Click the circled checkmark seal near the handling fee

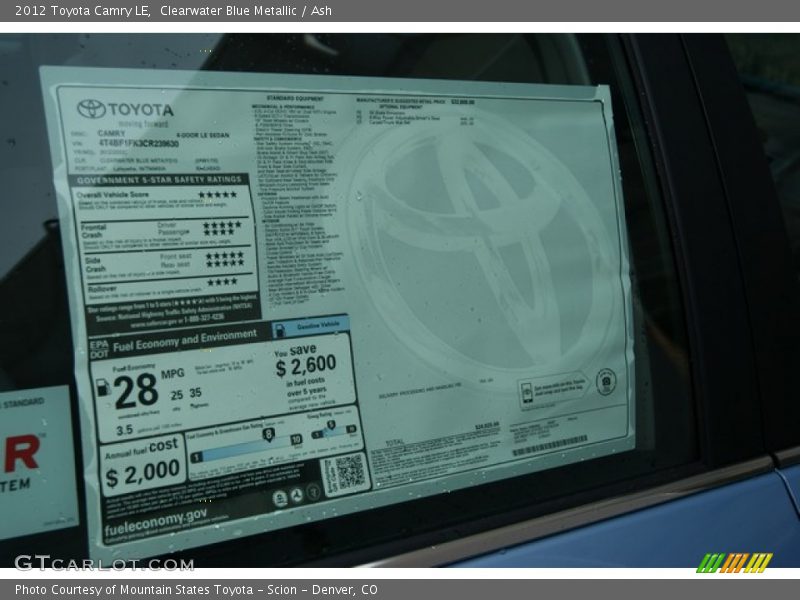click(x=606, y=381)
